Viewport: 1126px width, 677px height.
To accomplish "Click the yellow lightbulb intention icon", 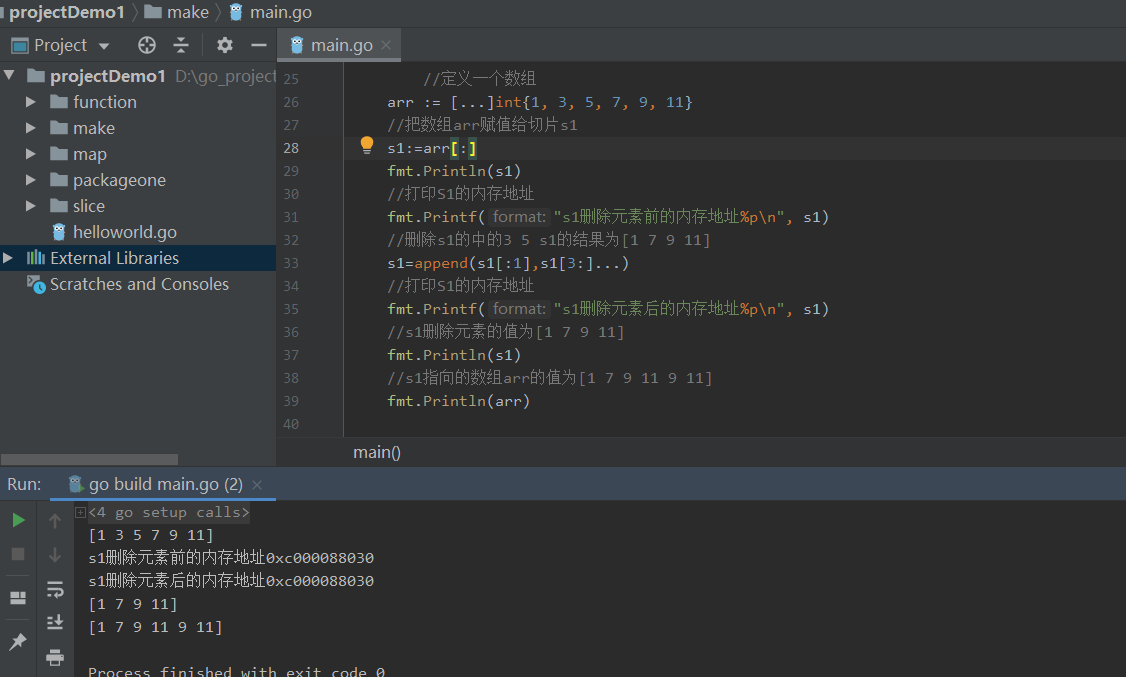I will (367, 145).
